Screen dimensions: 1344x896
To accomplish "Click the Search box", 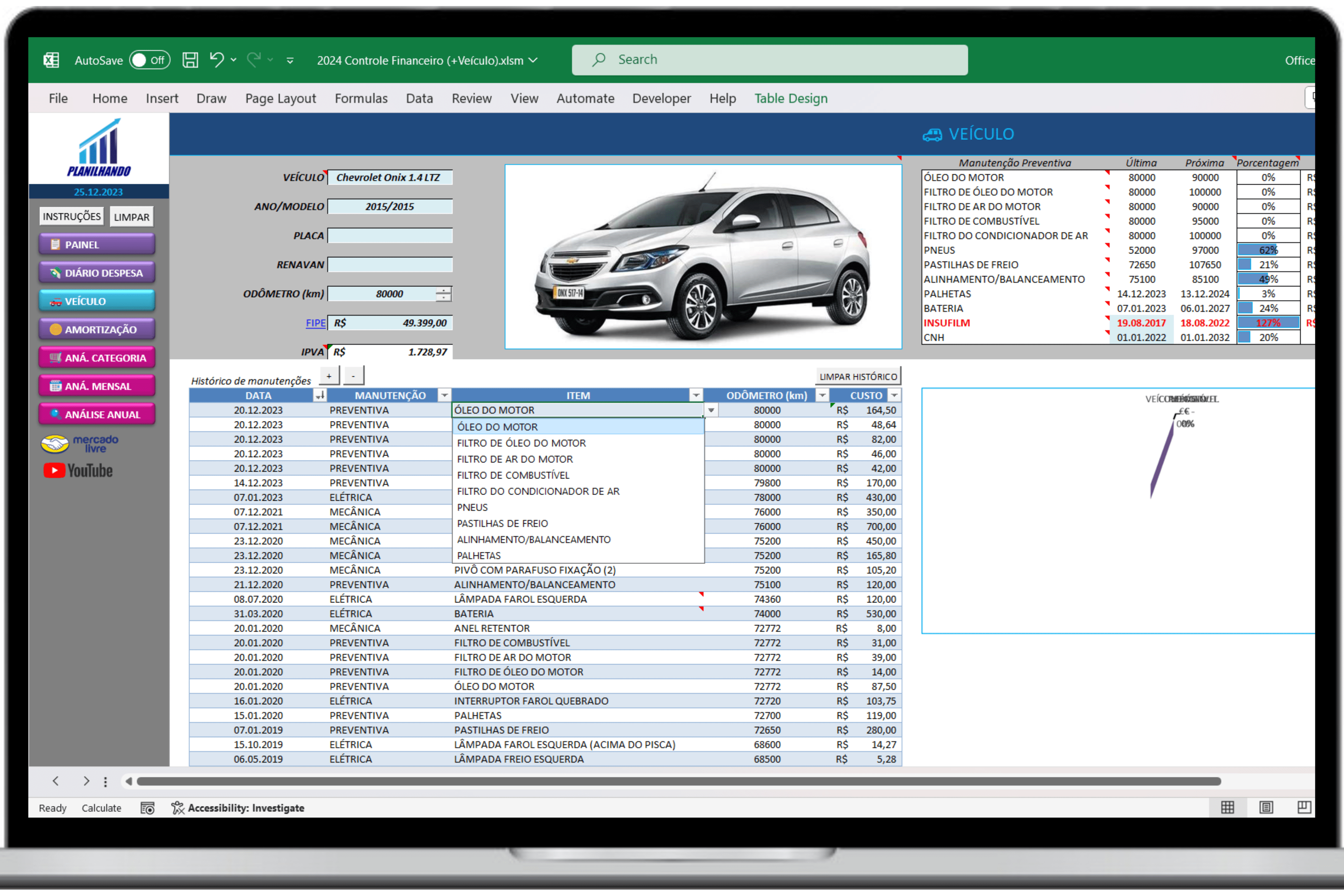I will pos(770,60).
